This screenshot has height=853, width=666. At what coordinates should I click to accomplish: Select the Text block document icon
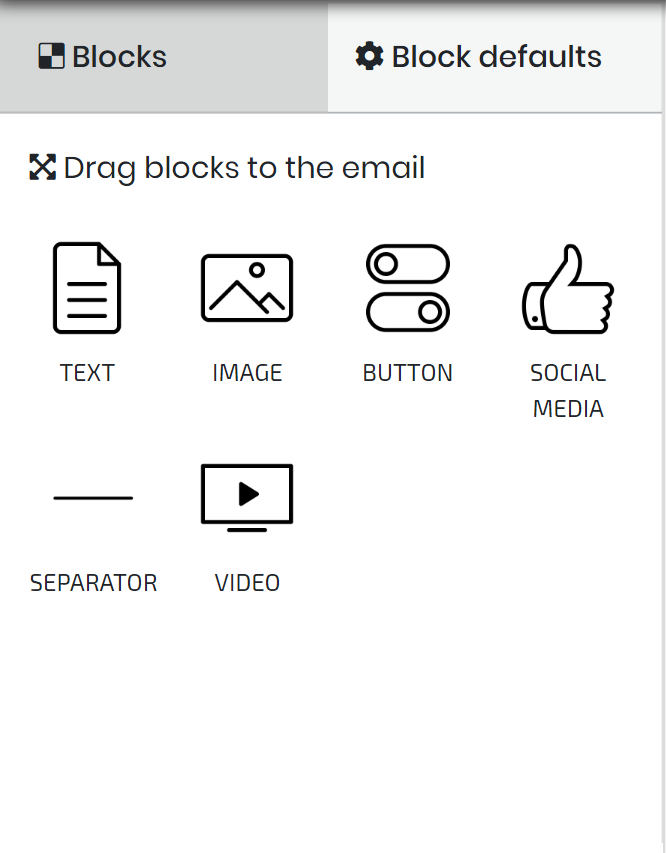tap(87, 288)
